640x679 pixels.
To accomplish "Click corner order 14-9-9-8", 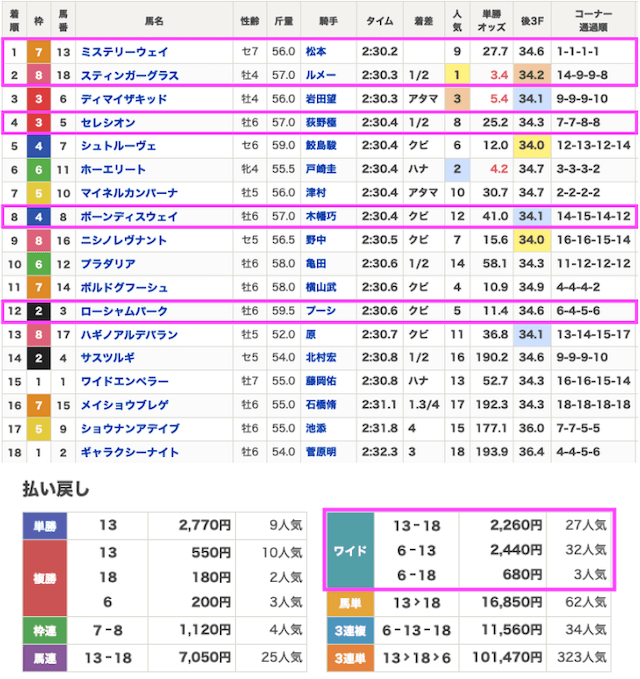I will pyautogui.click(x=582, y=75).
